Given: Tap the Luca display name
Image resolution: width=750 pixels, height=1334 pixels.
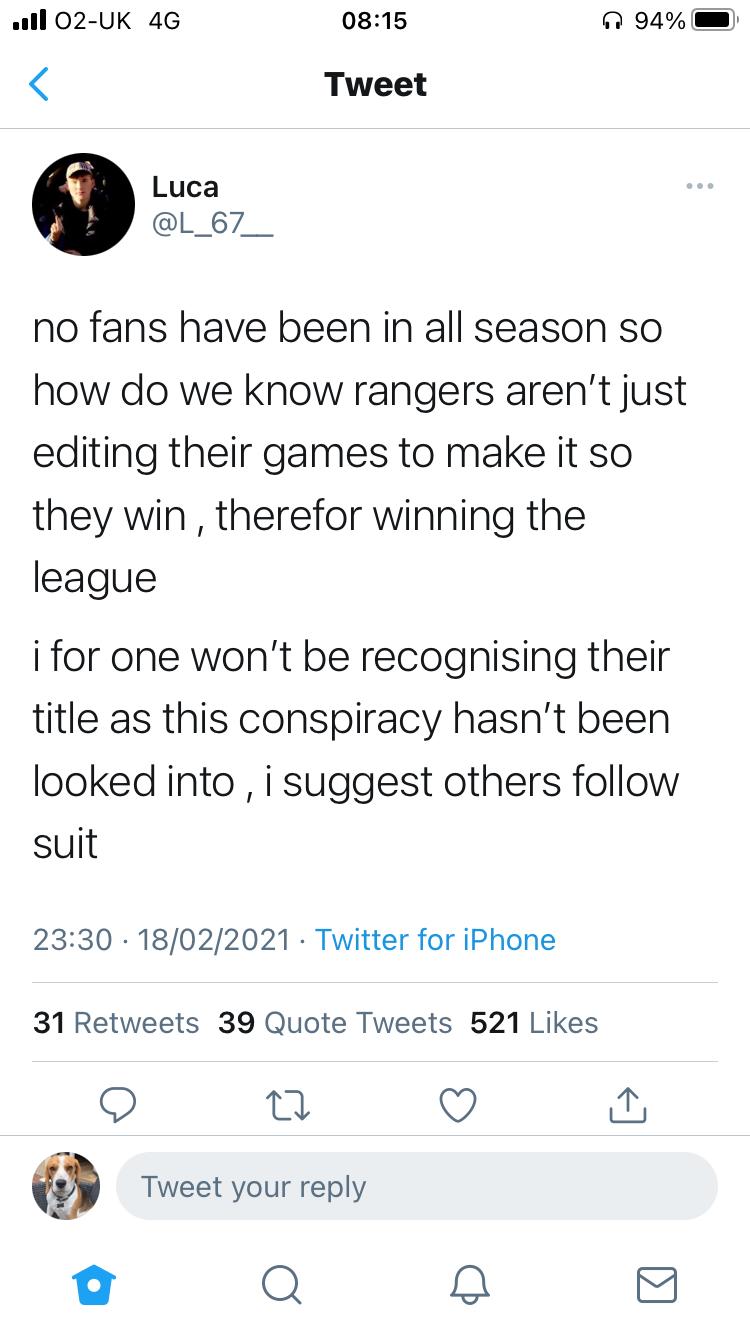Looking at the screenshot, I should click(185, 186).
